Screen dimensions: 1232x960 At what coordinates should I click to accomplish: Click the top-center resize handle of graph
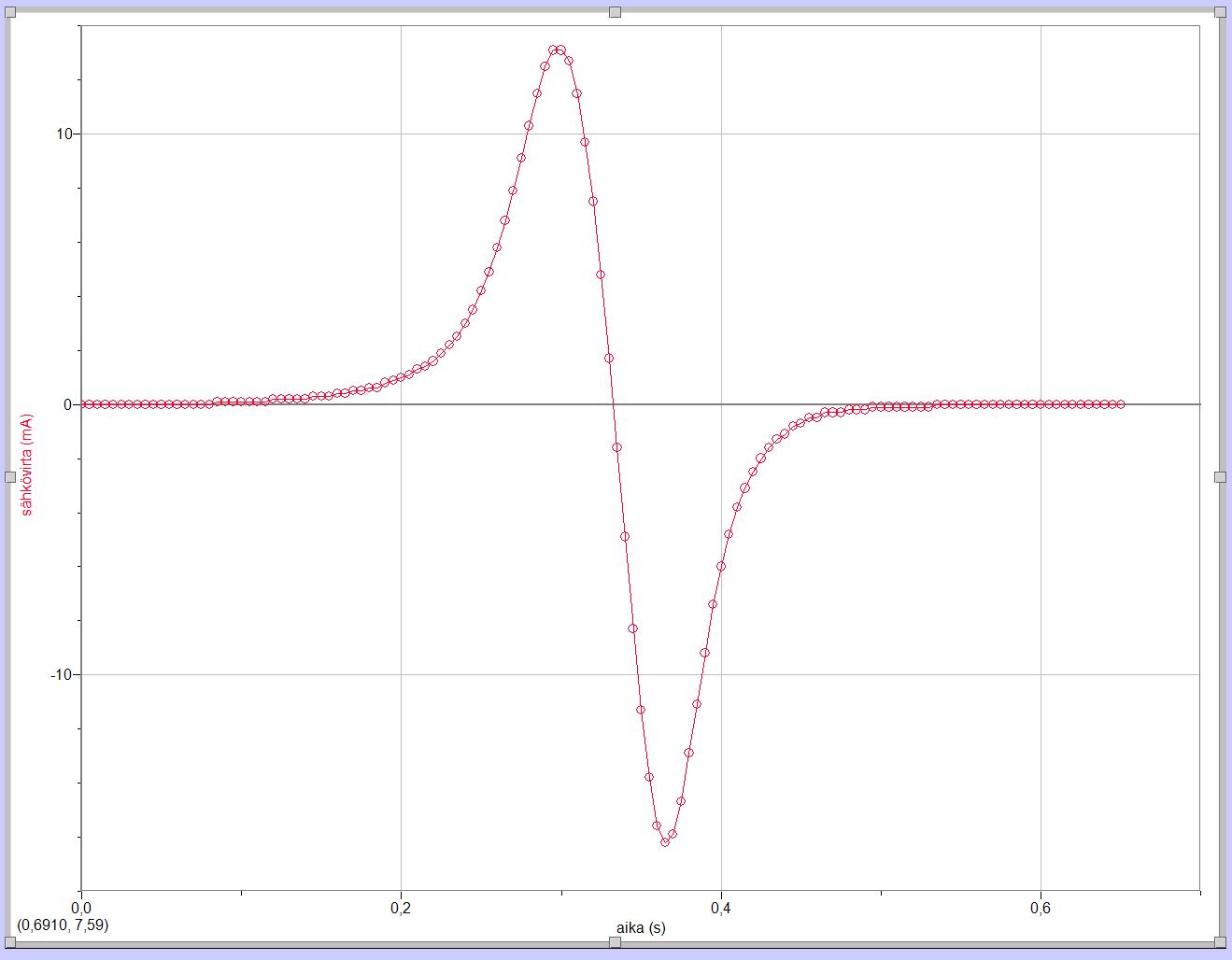[615, 11]
